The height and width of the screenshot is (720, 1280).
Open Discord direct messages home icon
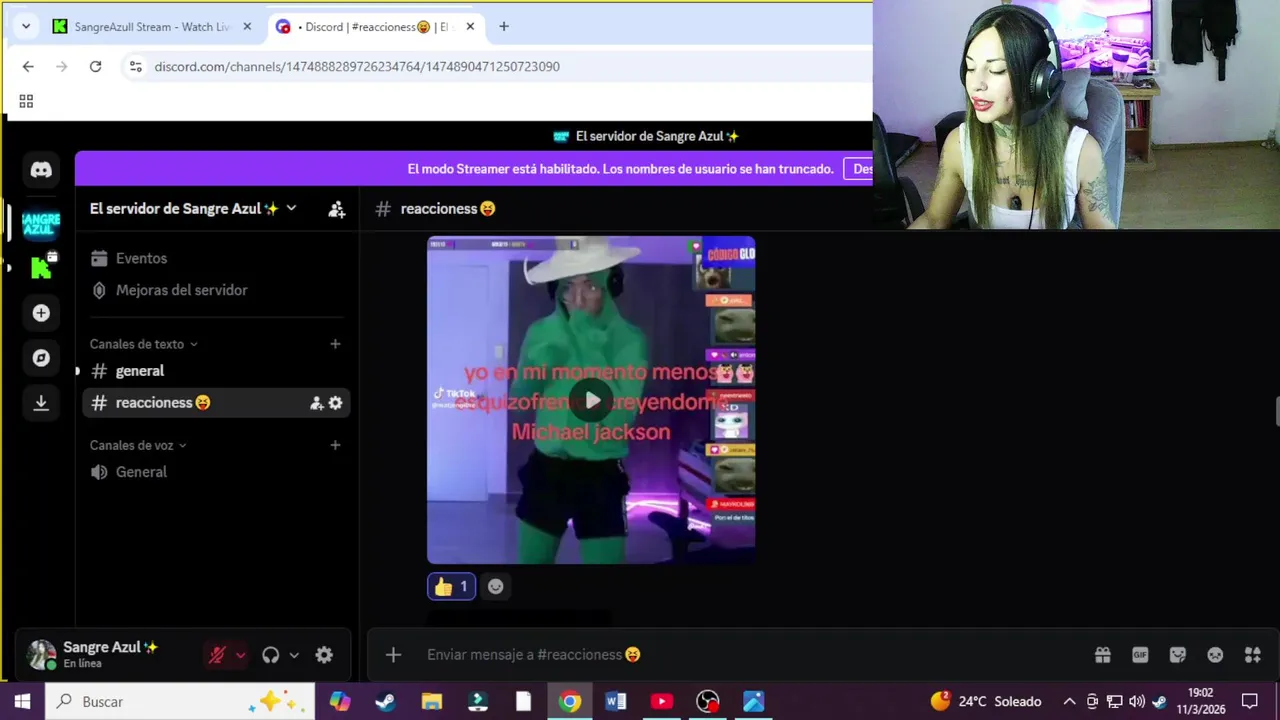[x=41, y=170]
